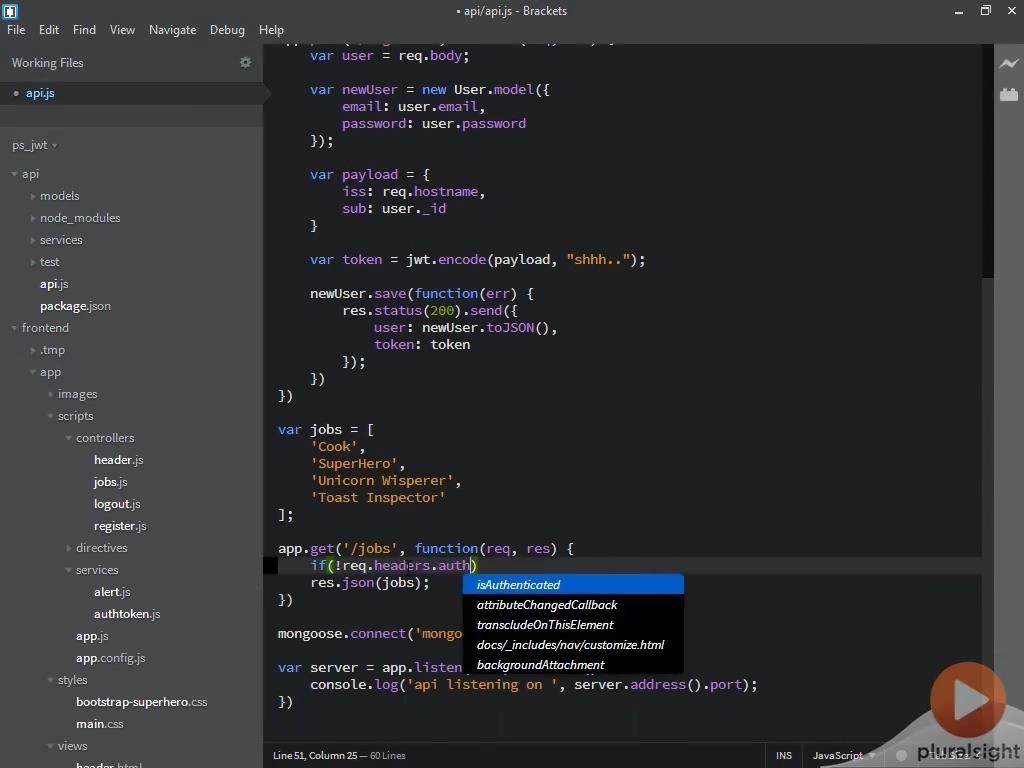Click Line 51, Column 25 cursor position

pyautogui.click(x=315, y=756)
